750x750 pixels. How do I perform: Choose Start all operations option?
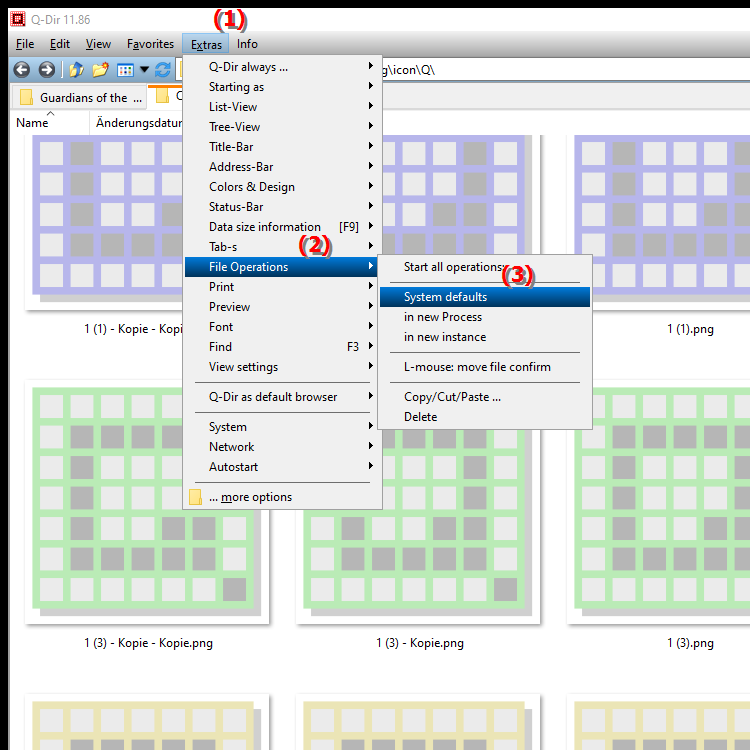[485, 267]
